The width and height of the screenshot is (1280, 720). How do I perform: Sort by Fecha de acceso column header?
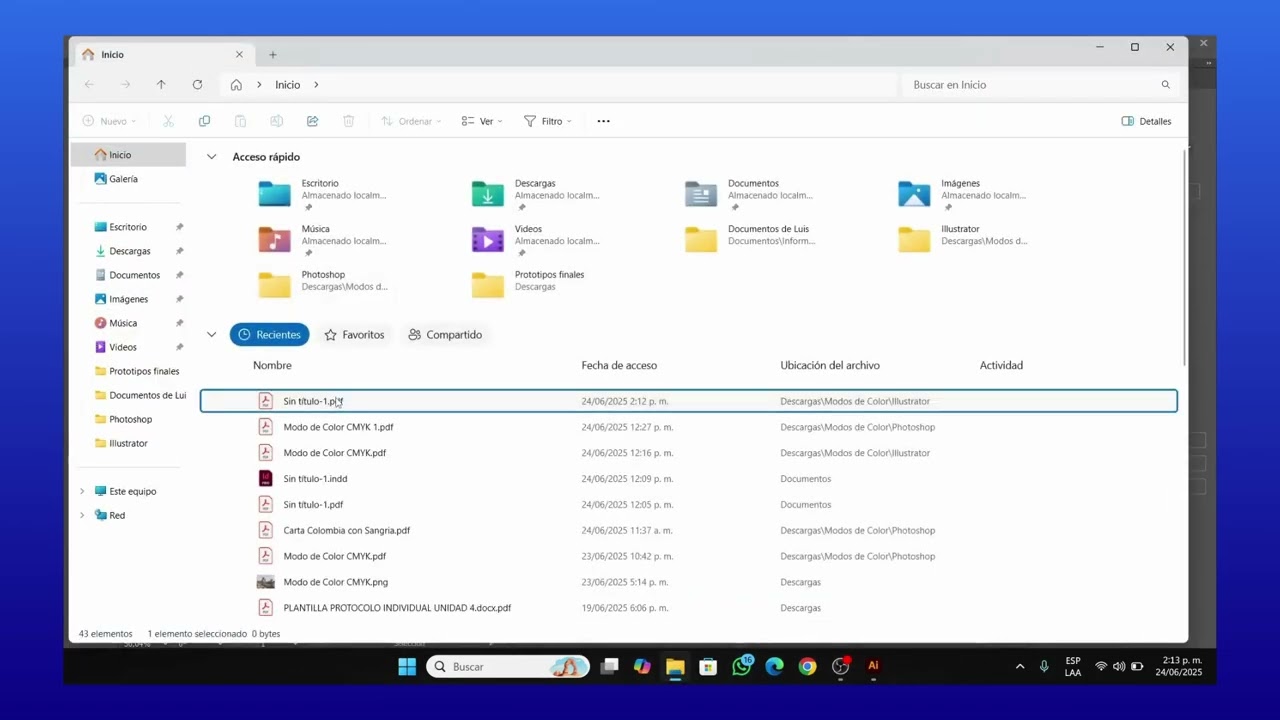[x=619, y=366]
